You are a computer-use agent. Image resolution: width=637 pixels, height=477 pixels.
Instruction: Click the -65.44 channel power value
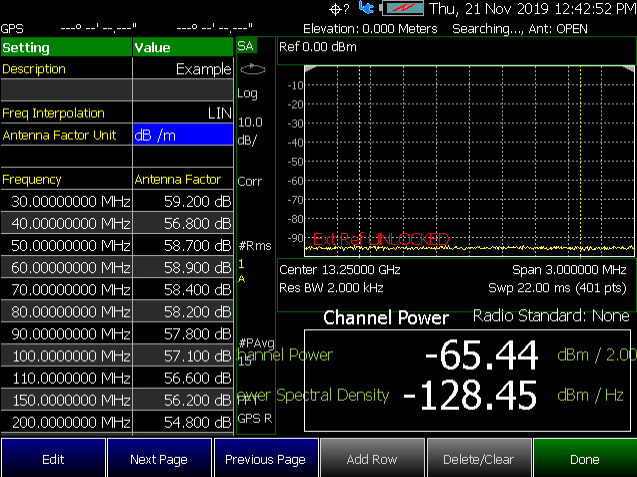coord(481,355)
